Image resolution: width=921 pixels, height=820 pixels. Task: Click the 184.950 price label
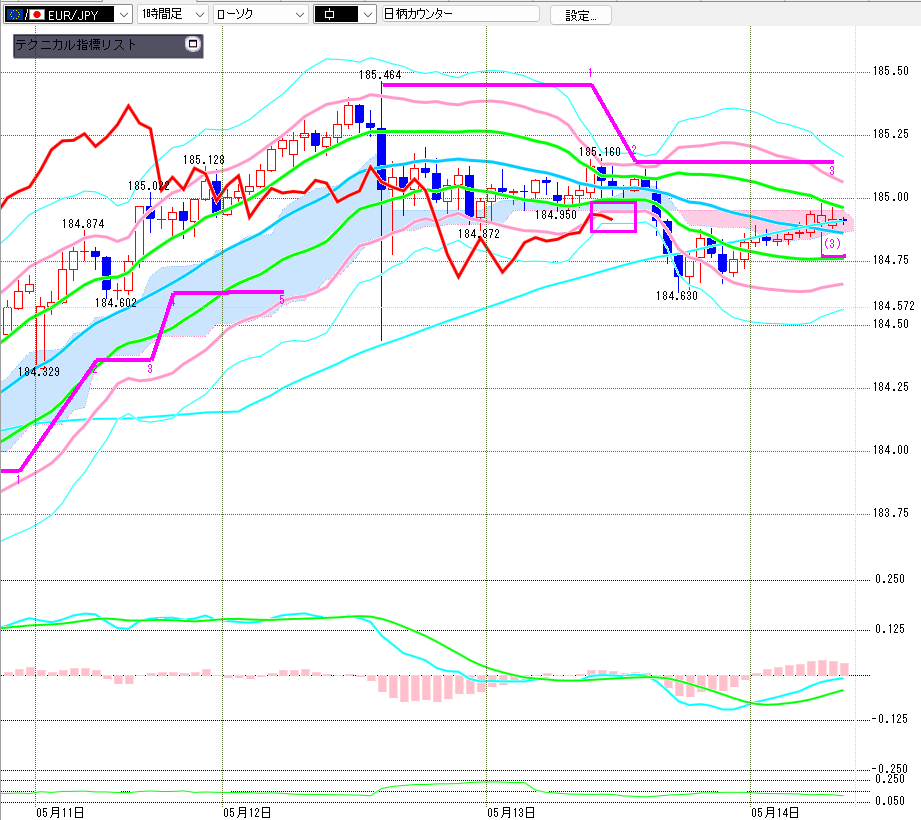[556, 215]
